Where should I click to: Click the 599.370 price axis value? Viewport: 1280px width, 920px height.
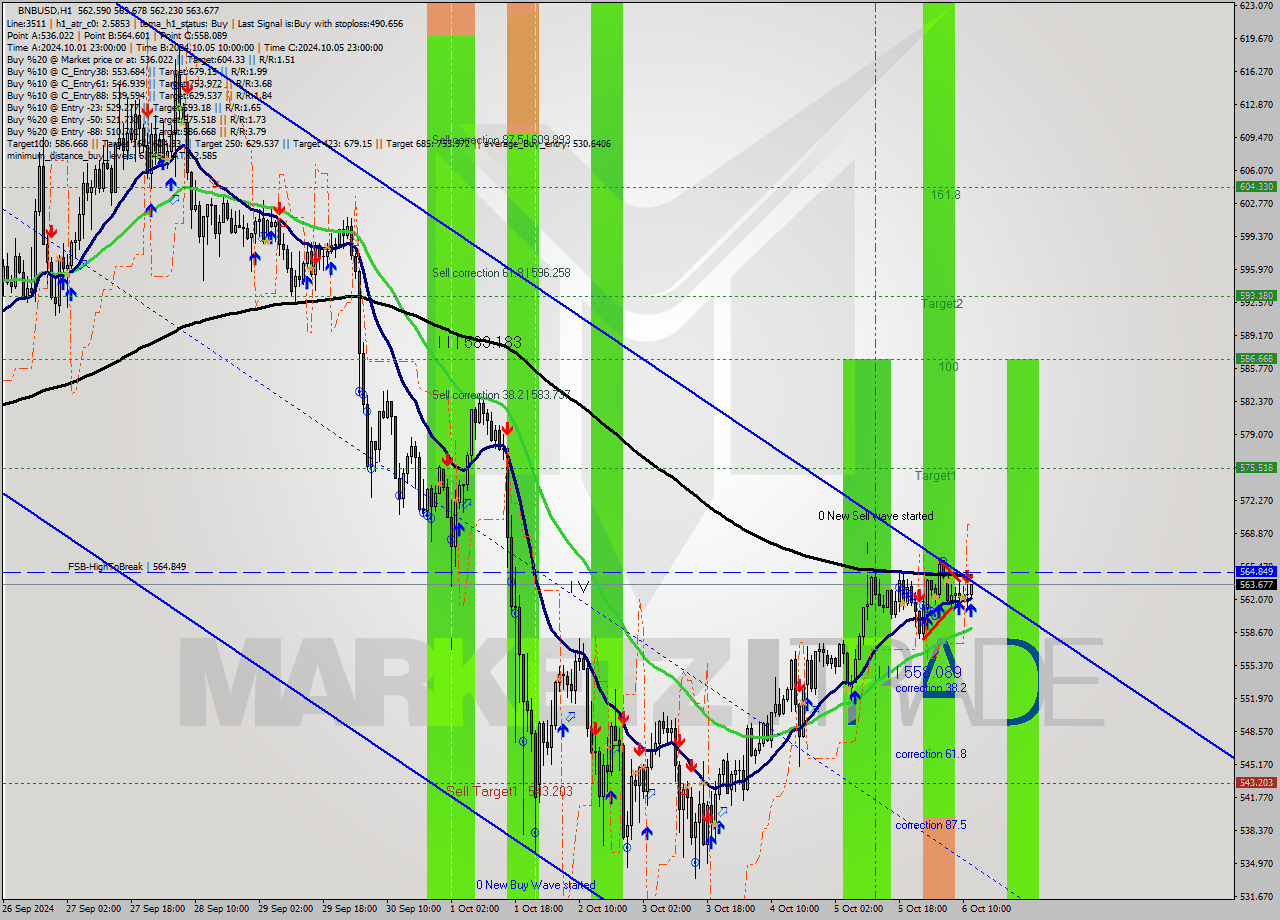coord(1256,237)
